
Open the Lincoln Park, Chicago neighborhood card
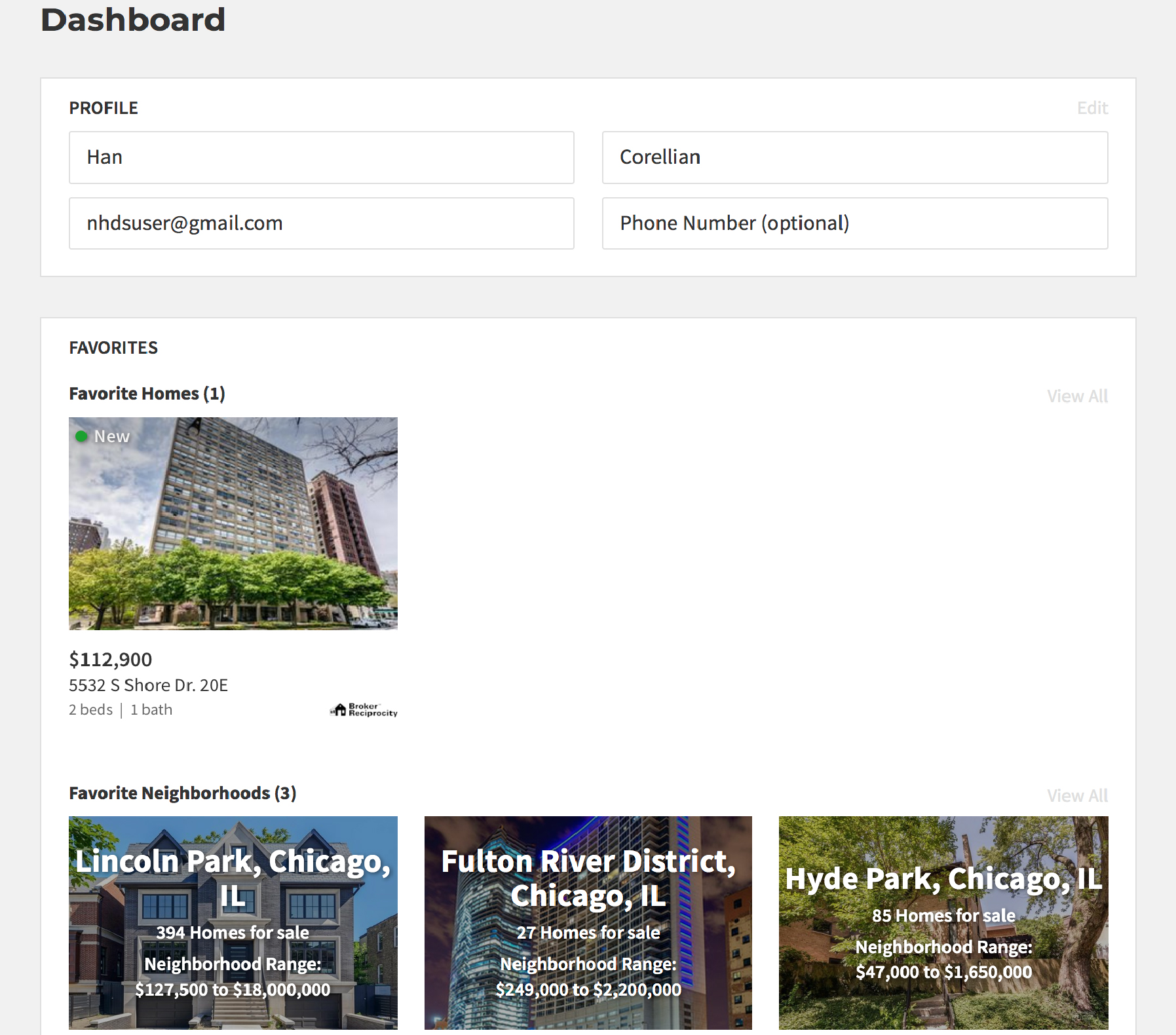pos(233,923)
